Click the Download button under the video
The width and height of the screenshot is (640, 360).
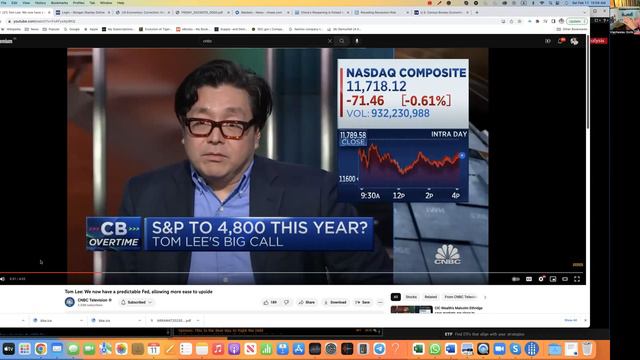(x=335, y=302)
